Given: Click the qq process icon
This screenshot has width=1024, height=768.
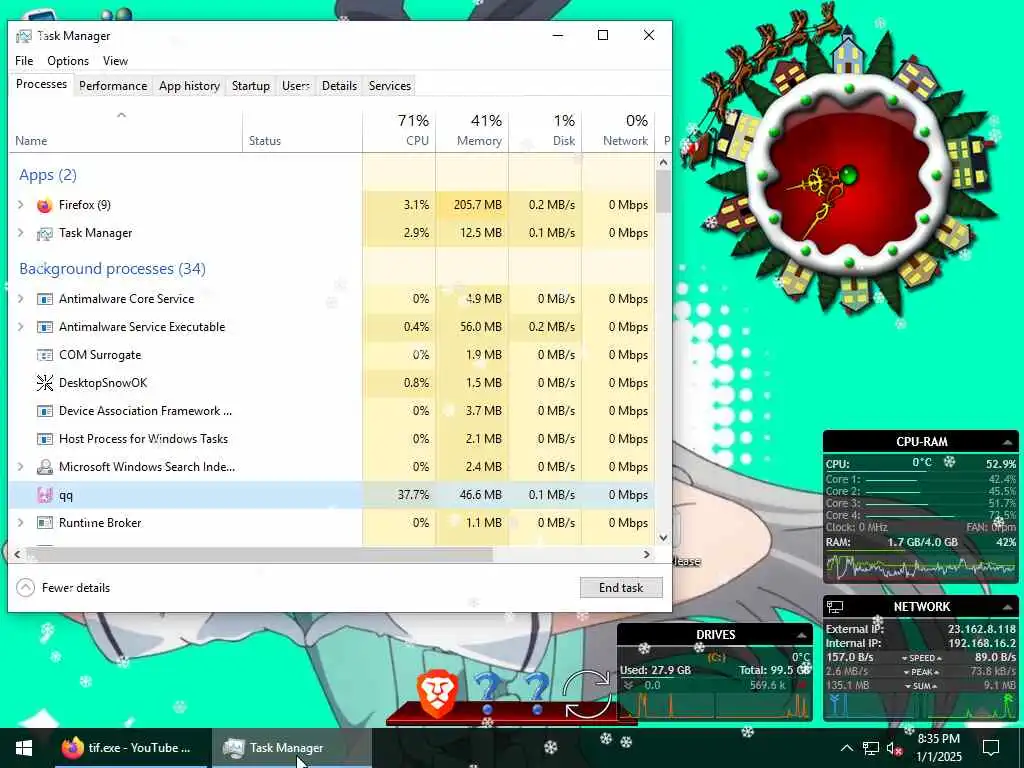Looking at the screenshot, I should [x=44, y=495].
